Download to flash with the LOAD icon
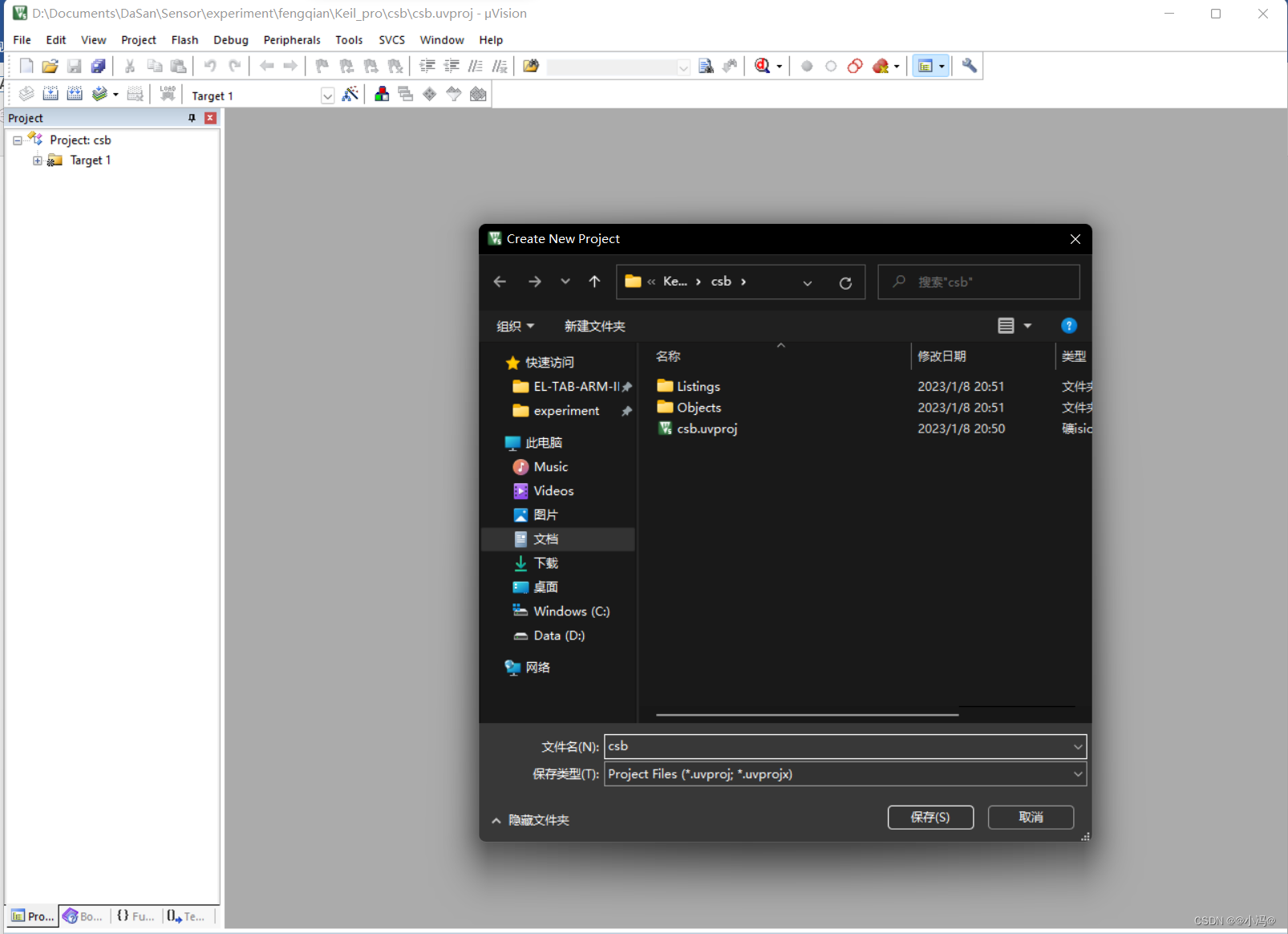The height and width of the screenshot is (934, 1288). 168,94
